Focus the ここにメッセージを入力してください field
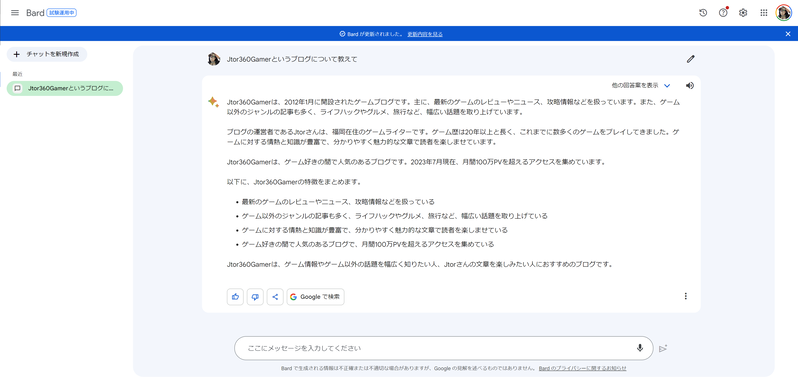Viewport: 798px width, 377px height. pyautogui.click(x=444, y=349)
